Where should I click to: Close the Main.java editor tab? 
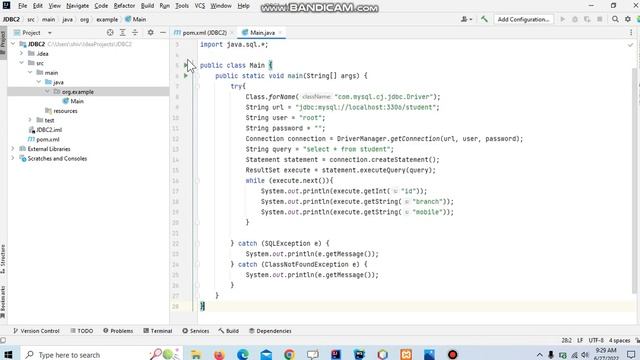tap(280, 32)
